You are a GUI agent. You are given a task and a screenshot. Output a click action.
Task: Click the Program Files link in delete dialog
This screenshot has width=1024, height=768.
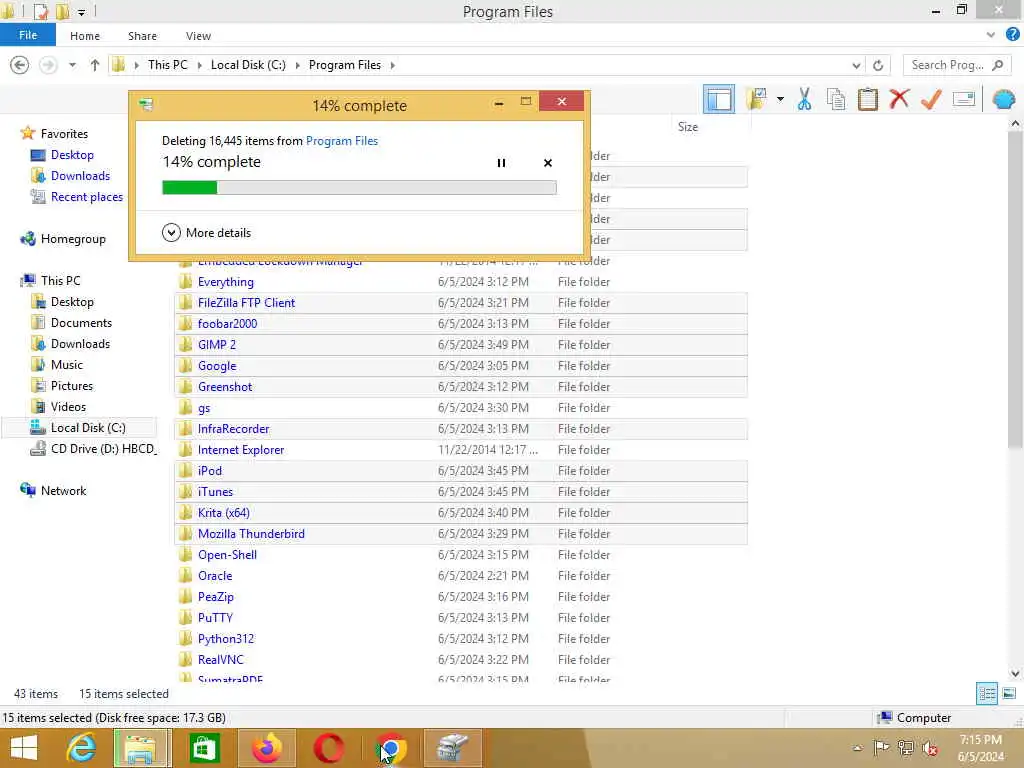coord(342,140)
